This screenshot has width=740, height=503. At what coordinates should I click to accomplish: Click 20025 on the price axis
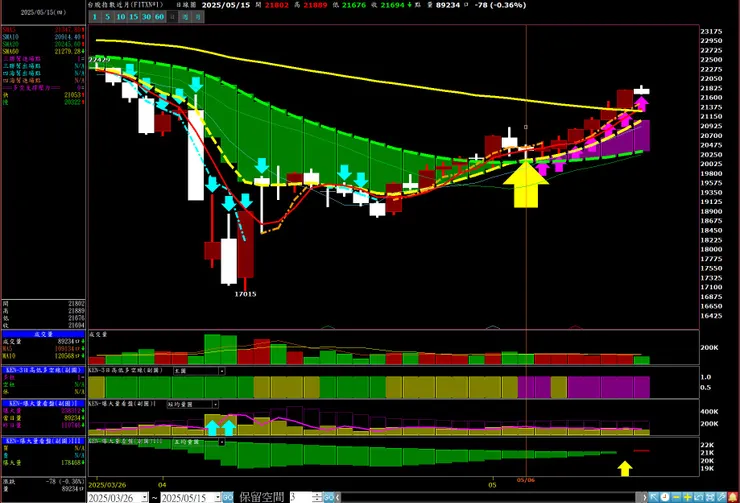tap(711, 164)
